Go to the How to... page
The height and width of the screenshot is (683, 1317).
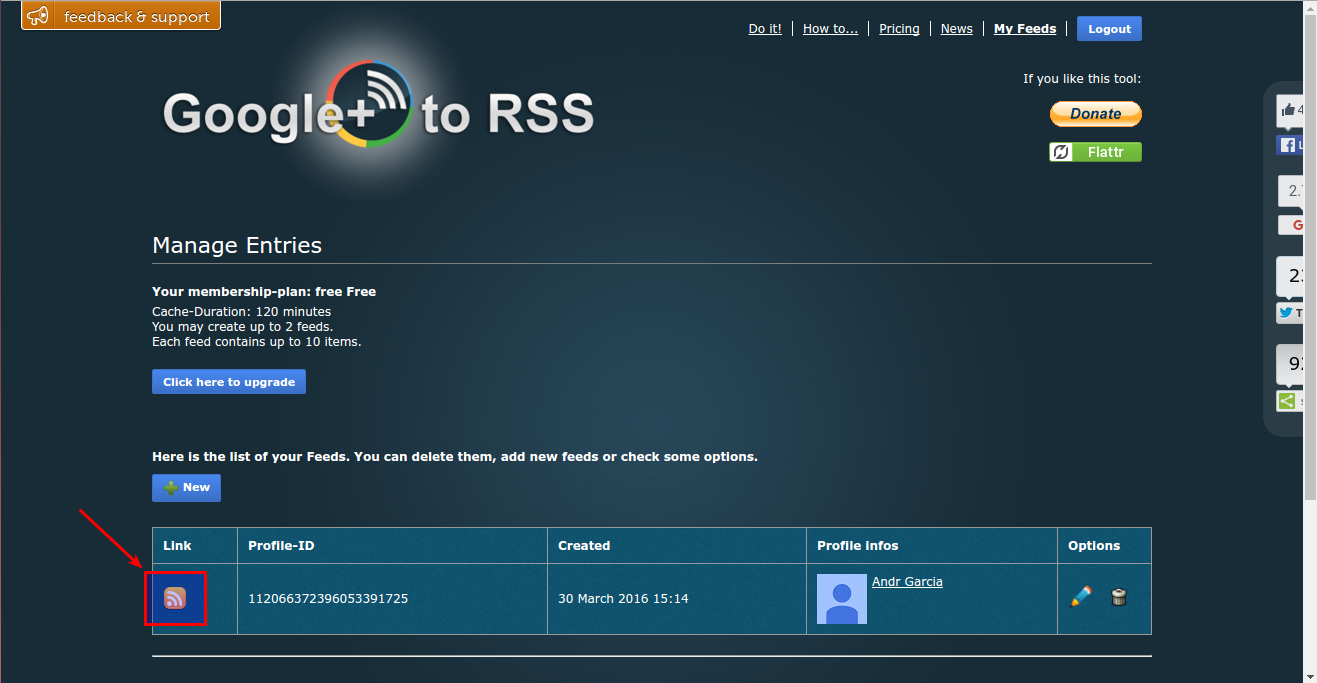click(830, 28)
